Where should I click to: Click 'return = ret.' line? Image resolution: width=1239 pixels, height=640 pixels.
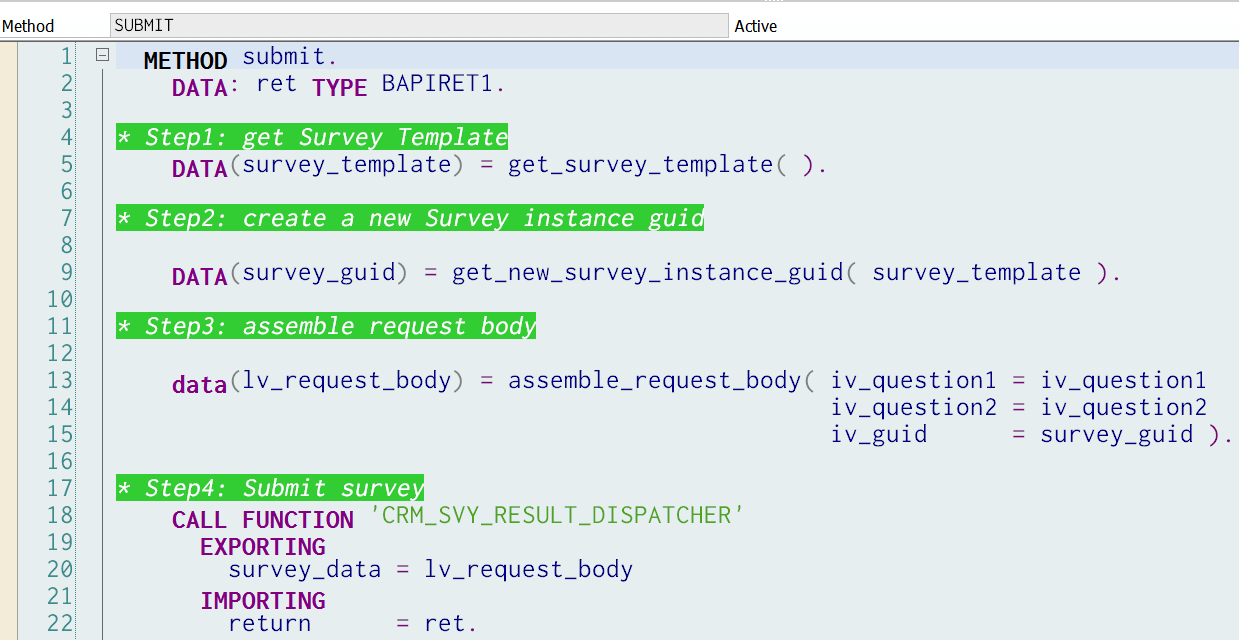tap(353, 623)
